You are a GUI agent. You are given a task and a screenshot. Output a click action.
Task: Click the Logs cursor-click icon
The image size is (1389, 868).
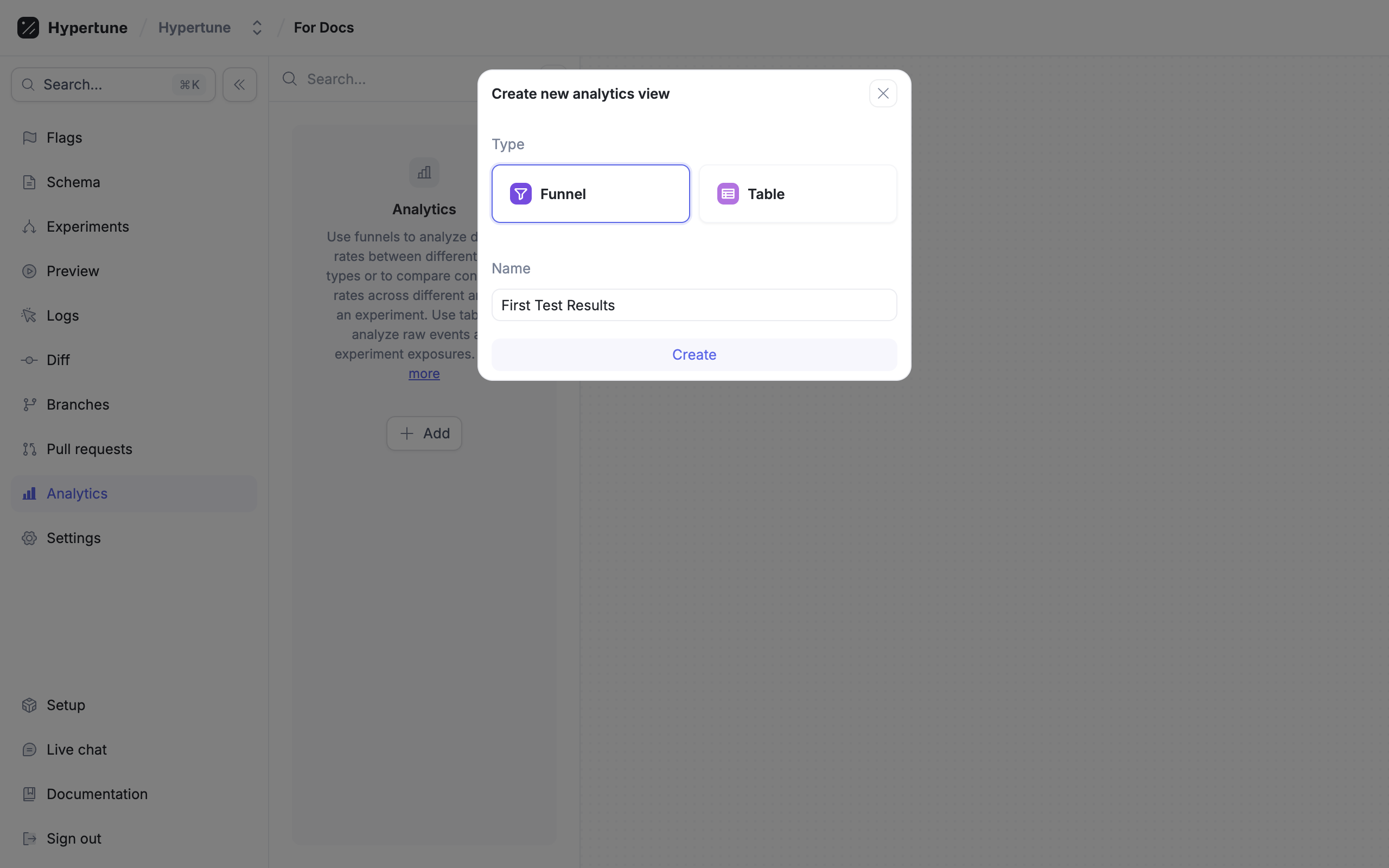point(29,316)
